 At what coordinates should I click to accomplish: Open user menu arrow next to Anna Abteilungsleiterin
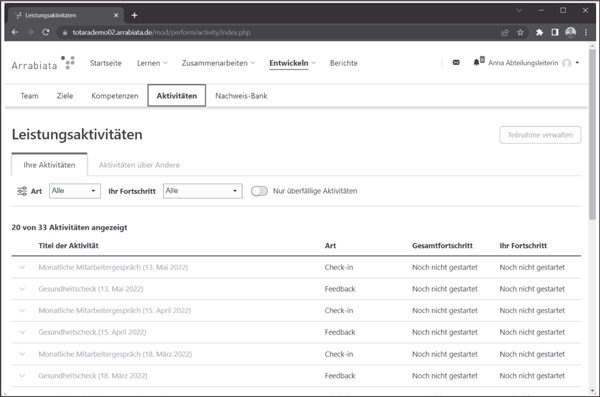[x=577, y=63]
